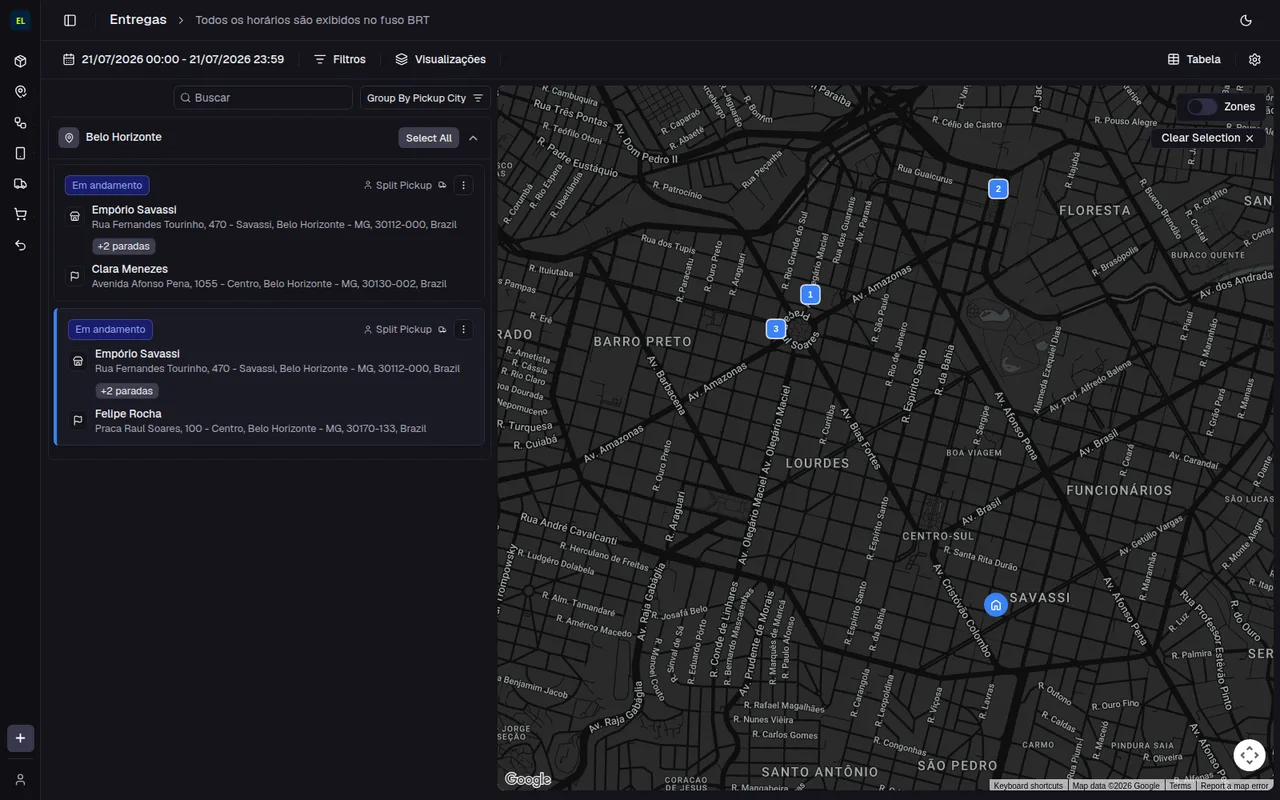Click store icon in Clara Menezes card
This screenshot has height=800, width=1280.
point(74,216)
